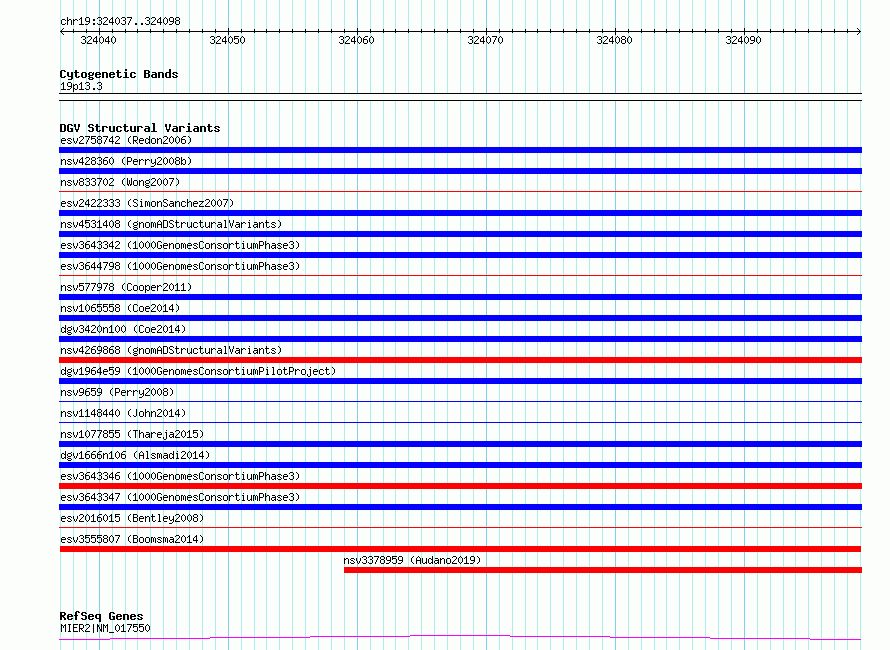The width and height of the screenshot is (890, 650).
Task: Click the thin blue line under nsv9659
Action: [460, 402]
